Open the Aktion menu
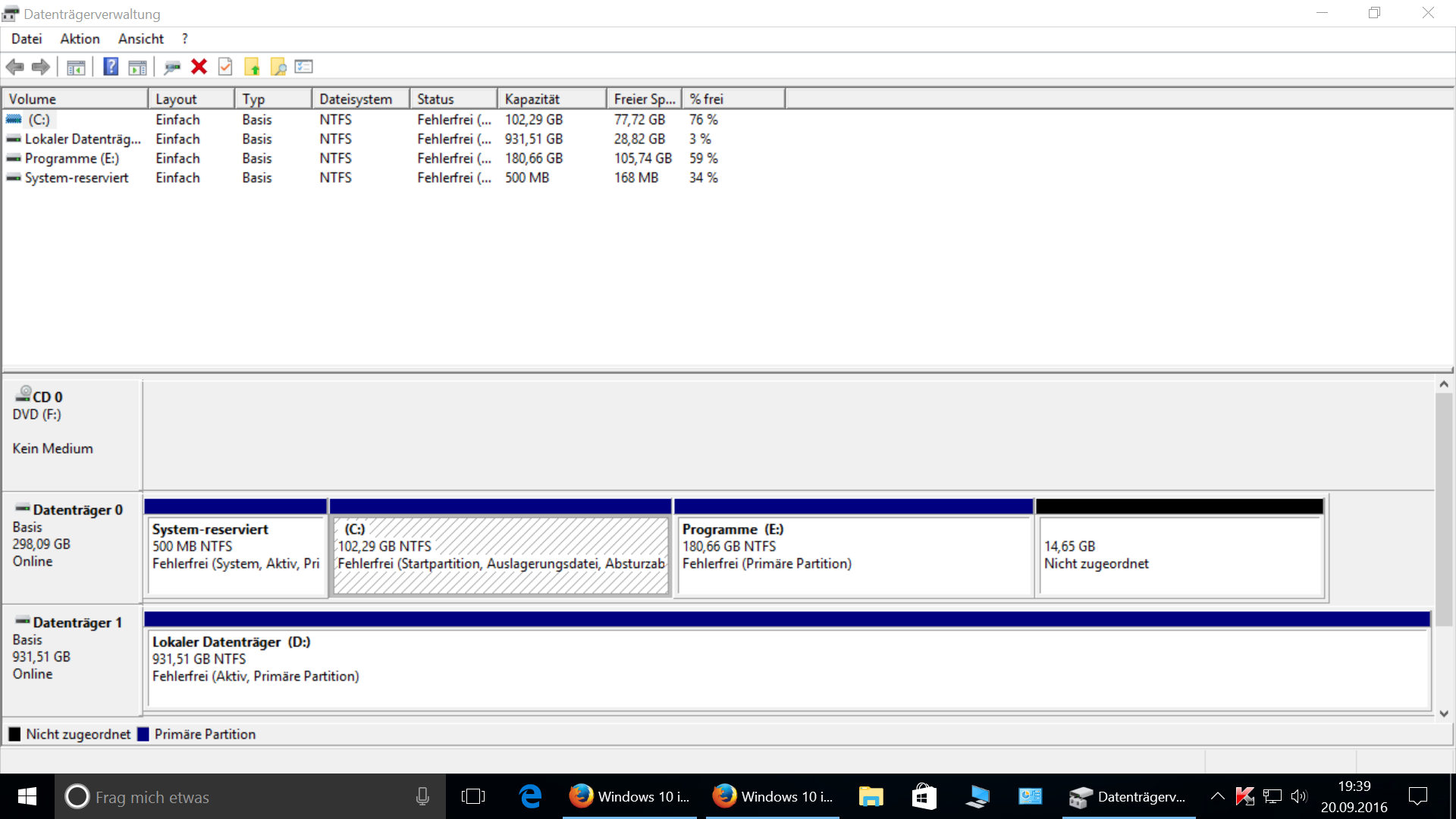The width and height of the screenshot is (1456, 819). 80,39
